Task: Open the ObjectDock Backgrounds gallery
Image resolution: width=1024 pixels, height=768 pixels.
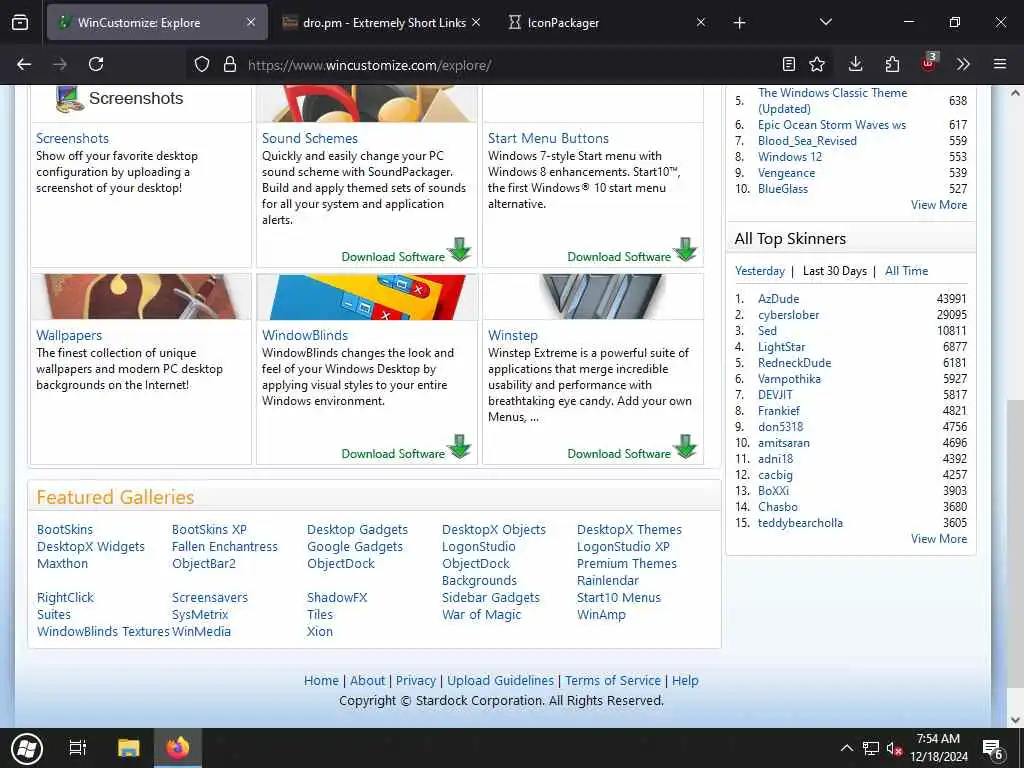Action: 479,572
